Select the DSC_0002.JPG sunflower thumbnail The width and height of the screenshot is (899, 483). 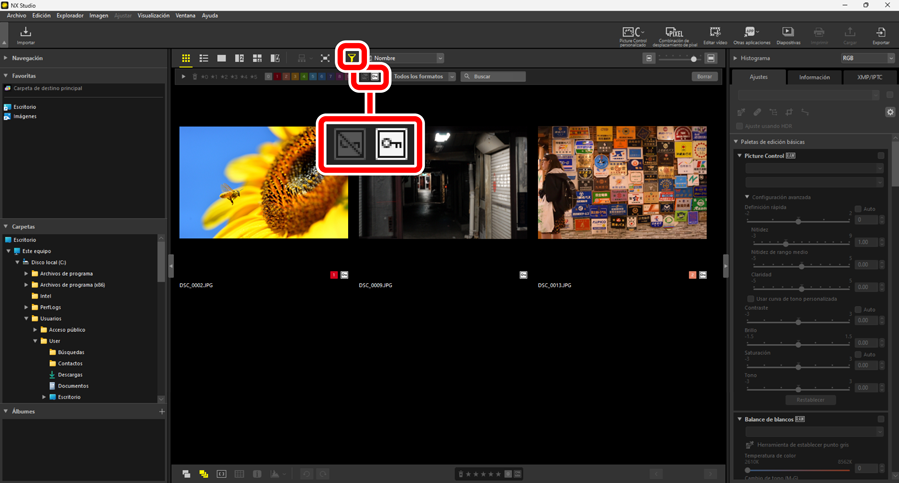(x=264, y=182)
